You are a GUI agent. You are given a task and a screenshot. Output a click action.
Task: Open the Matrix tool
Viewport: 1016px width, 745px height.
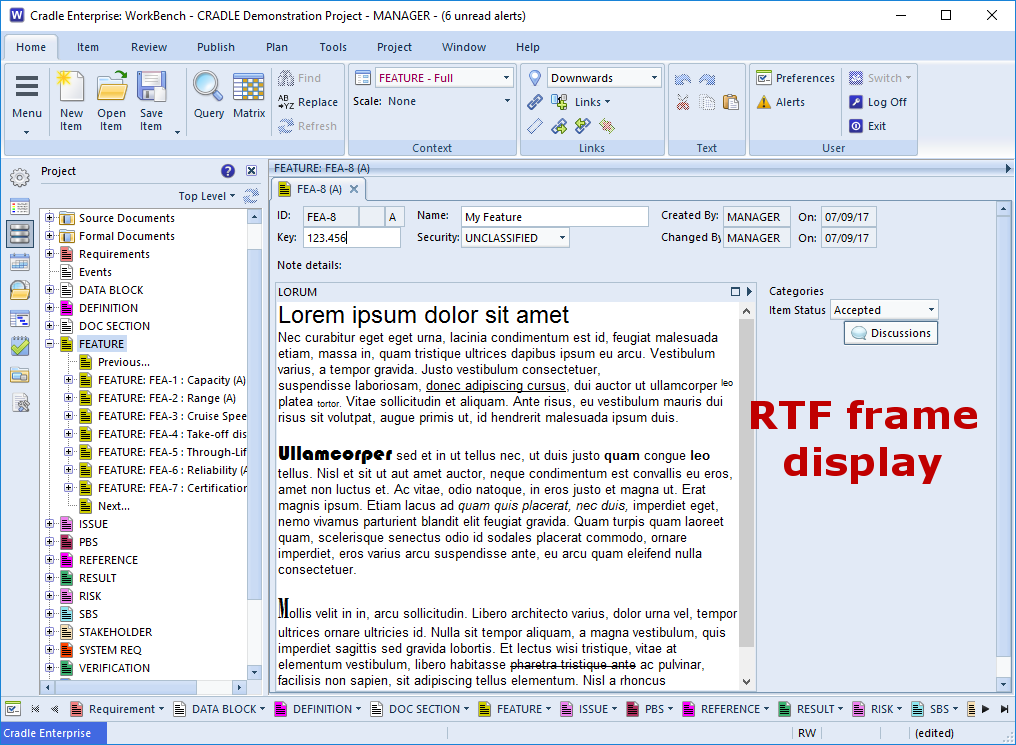tap(249, 95)
